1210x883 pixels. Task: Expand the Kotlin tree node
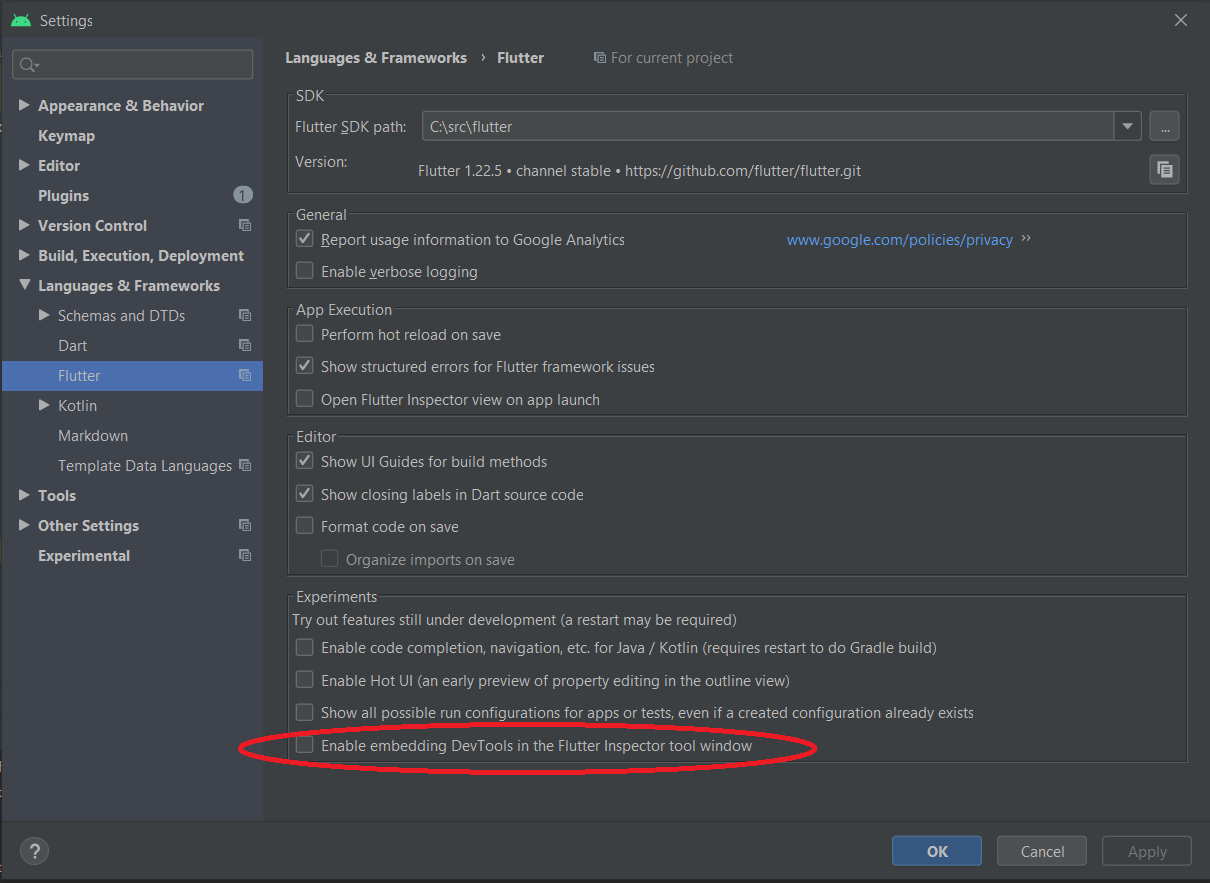click(43, 405)
